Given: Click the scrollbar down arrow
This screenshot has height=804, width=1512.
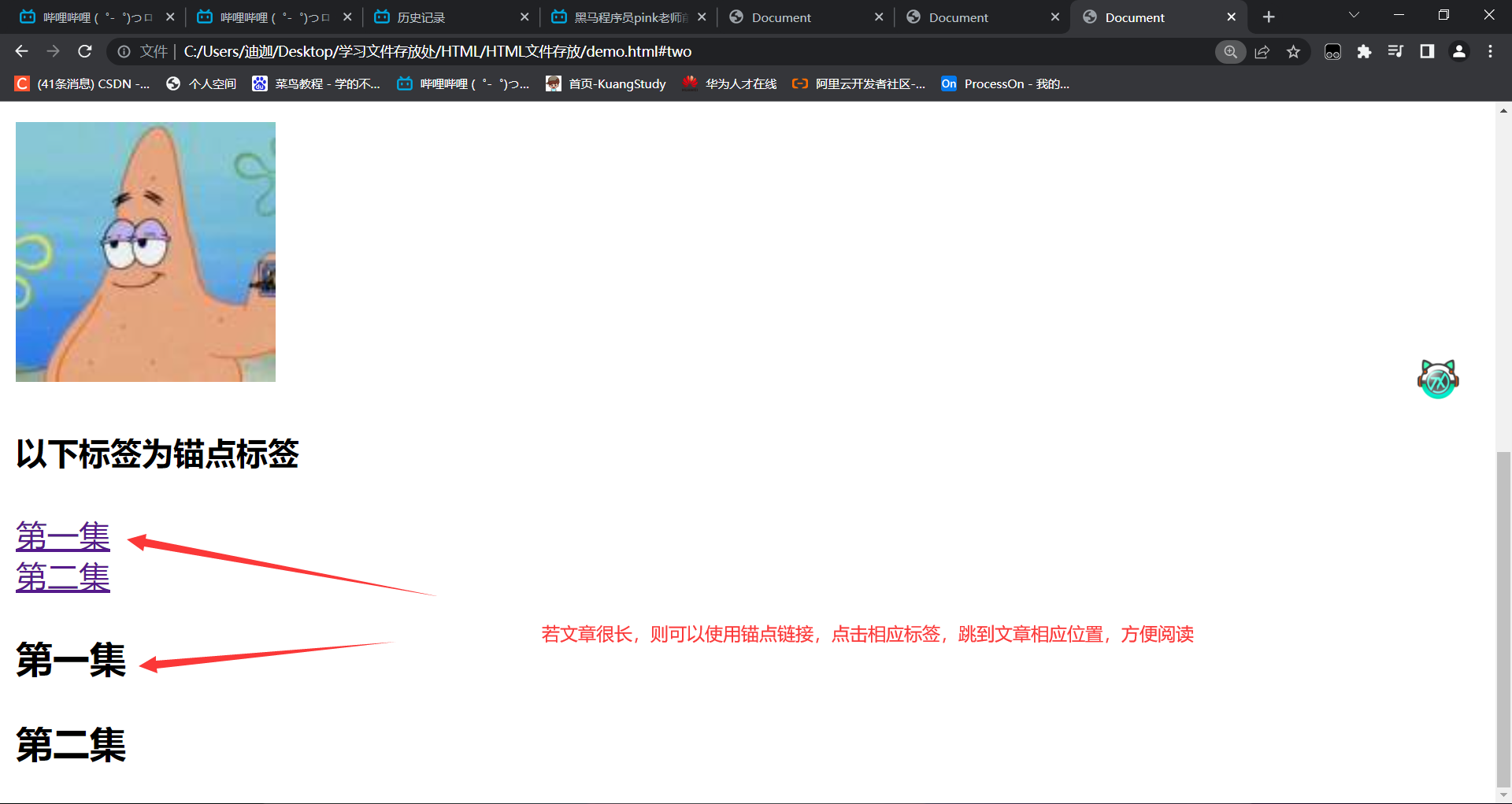Looking at the screenshot, I should click(x=1503, y=795).
